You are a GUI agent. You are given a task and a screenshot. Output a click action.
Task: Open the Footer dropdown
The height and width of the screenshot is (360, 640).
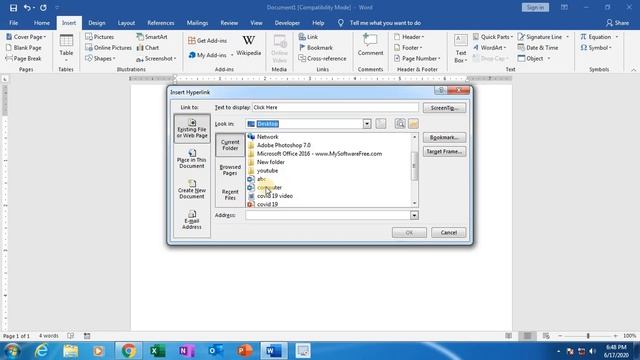pyautogui.click(x=408, y=48)
